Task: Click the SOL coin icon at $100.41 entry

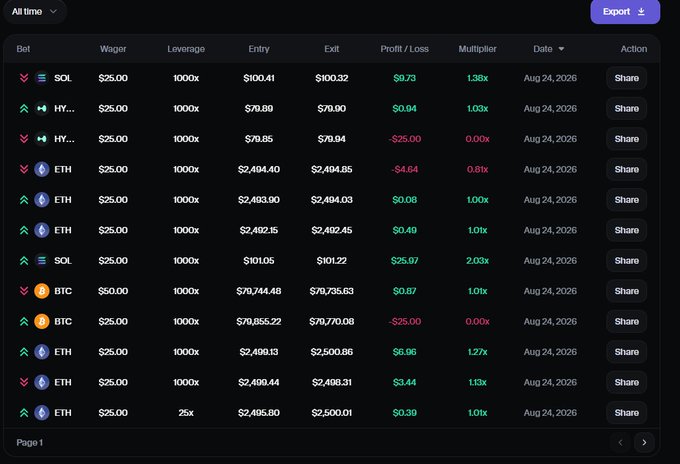Action: coord(42,78)
